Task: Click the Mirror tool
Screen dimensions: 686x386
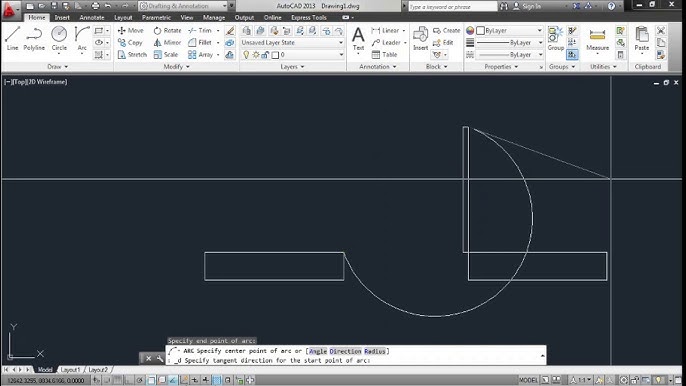Action: point(167,42)
